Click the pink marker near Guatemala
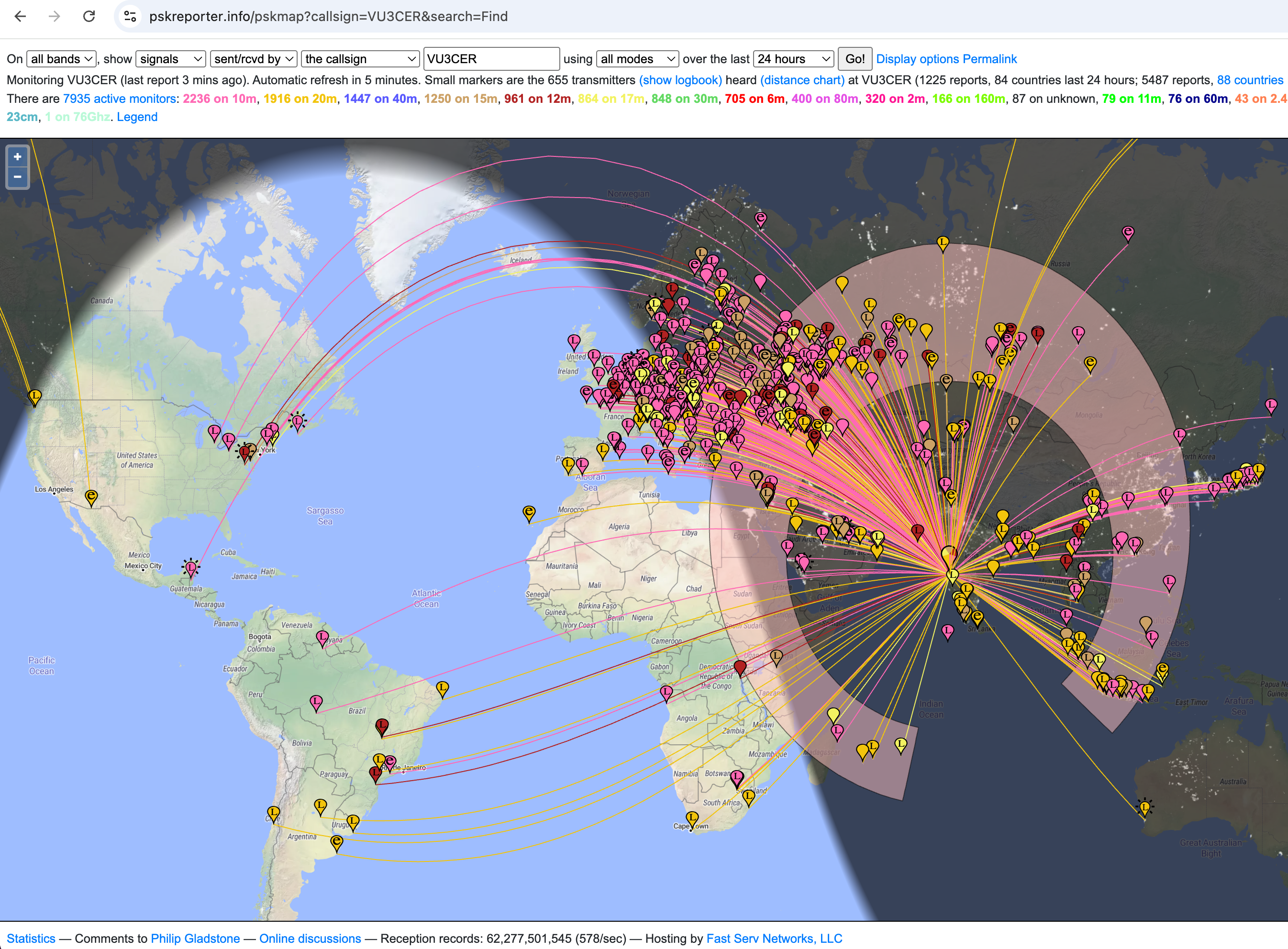Image resolution: width=1288 pixels, height=949 pixels. click(191, 568)
